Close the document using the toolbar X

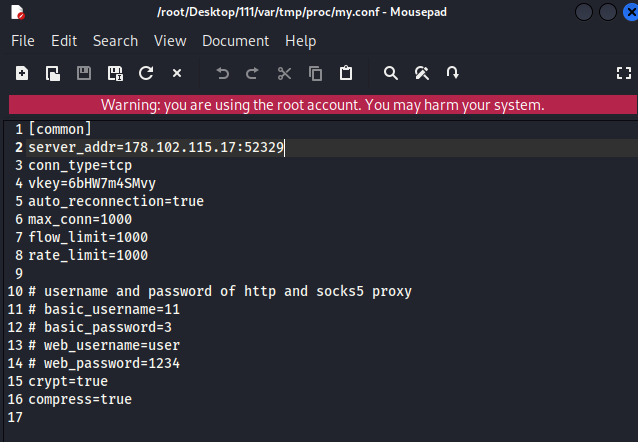[x=177, y=73]
